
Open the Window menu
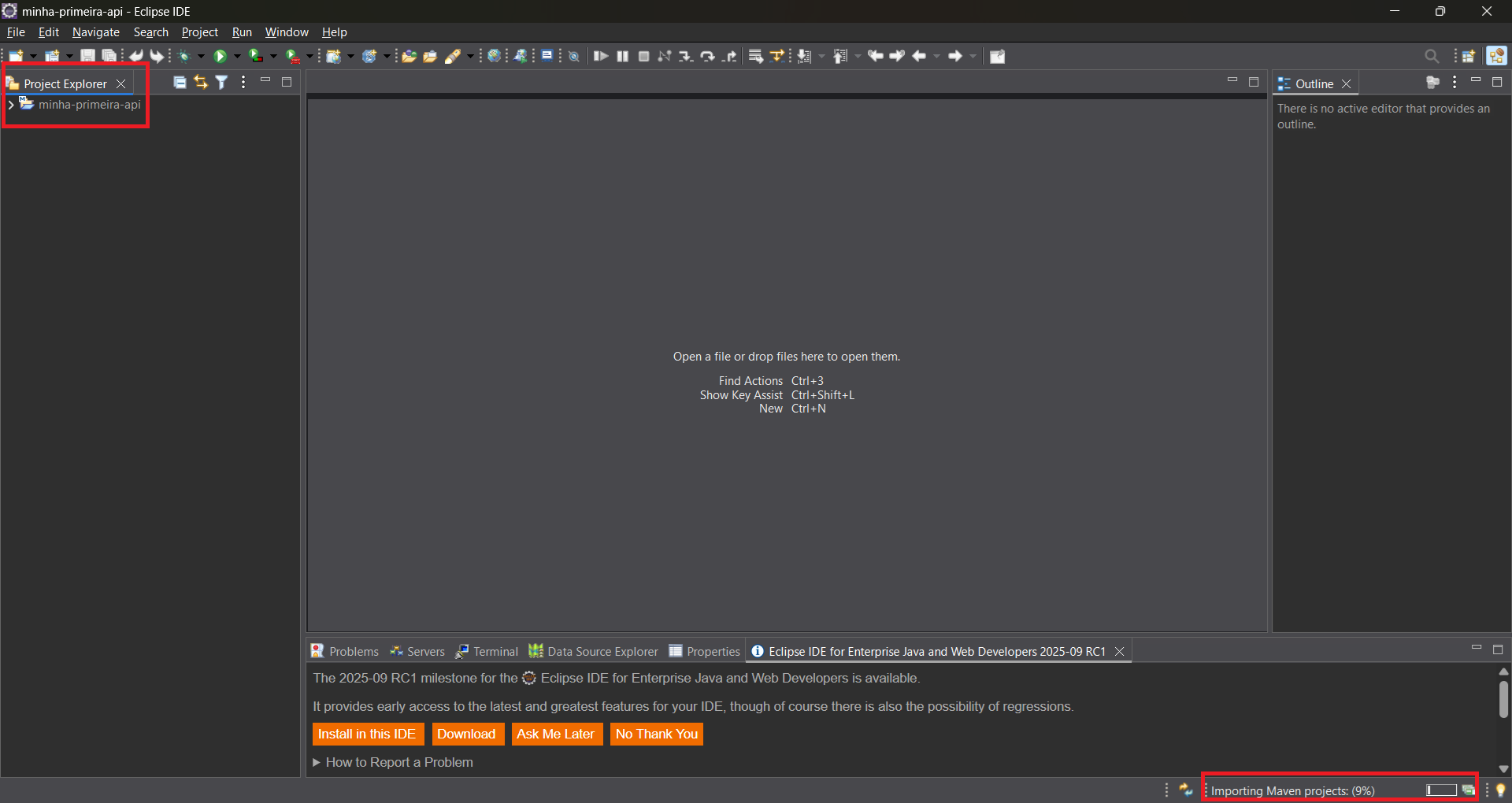286,32
